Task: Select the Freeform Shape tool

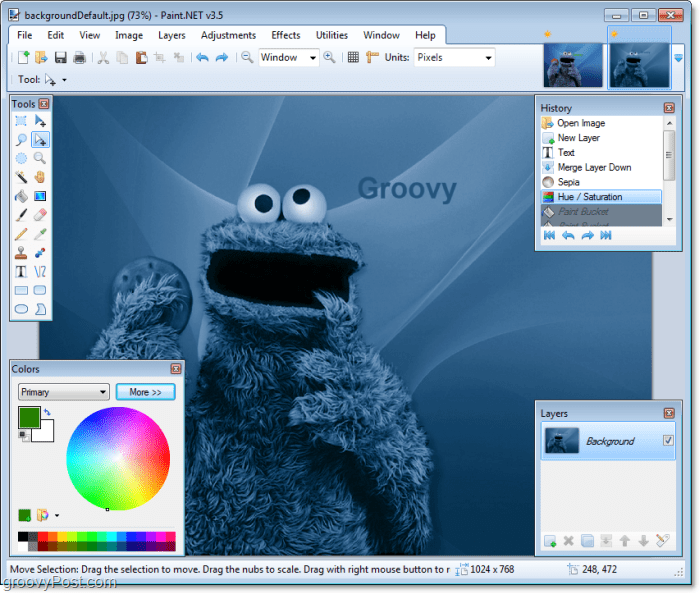Action: tap(40, 309)
